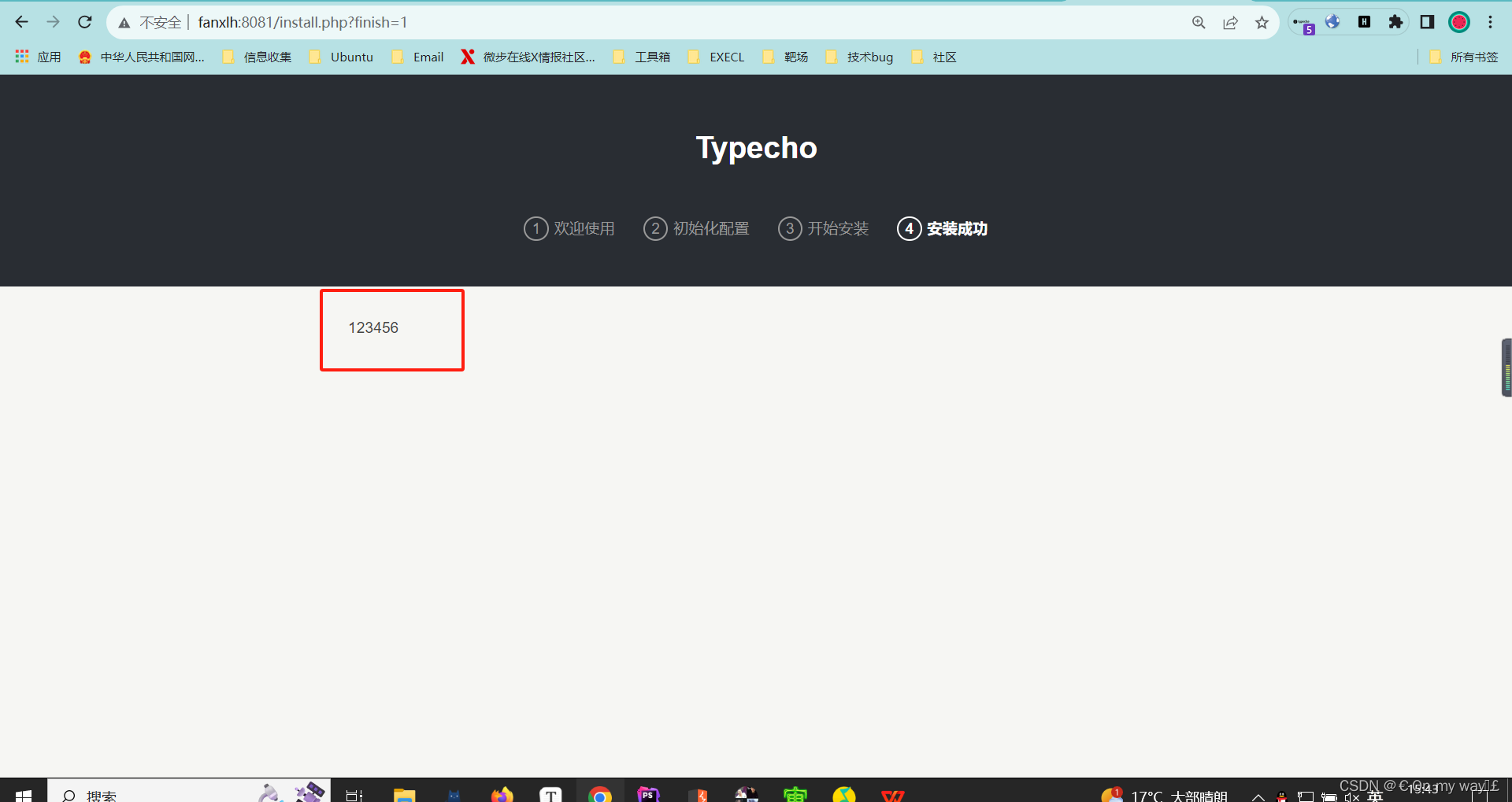
Task: Click the browser forward arrow
Action: click(53, 22)
